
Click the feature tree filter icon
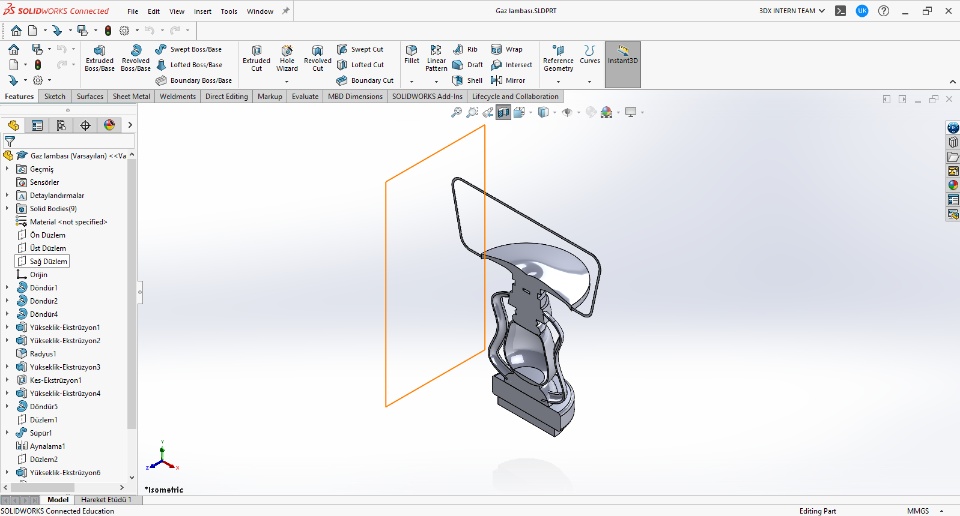point(9,141)
